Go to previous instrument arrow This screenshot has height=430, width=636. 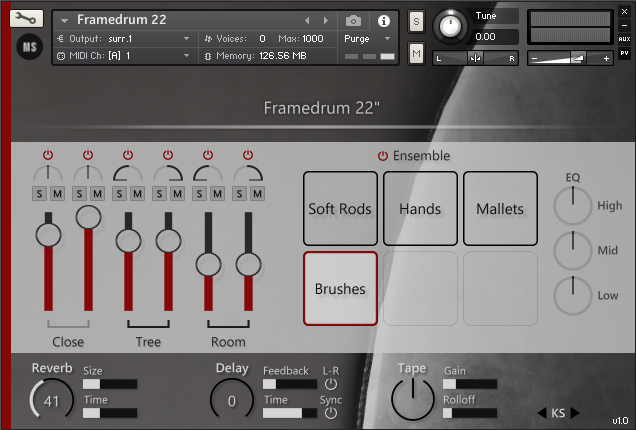307,20
